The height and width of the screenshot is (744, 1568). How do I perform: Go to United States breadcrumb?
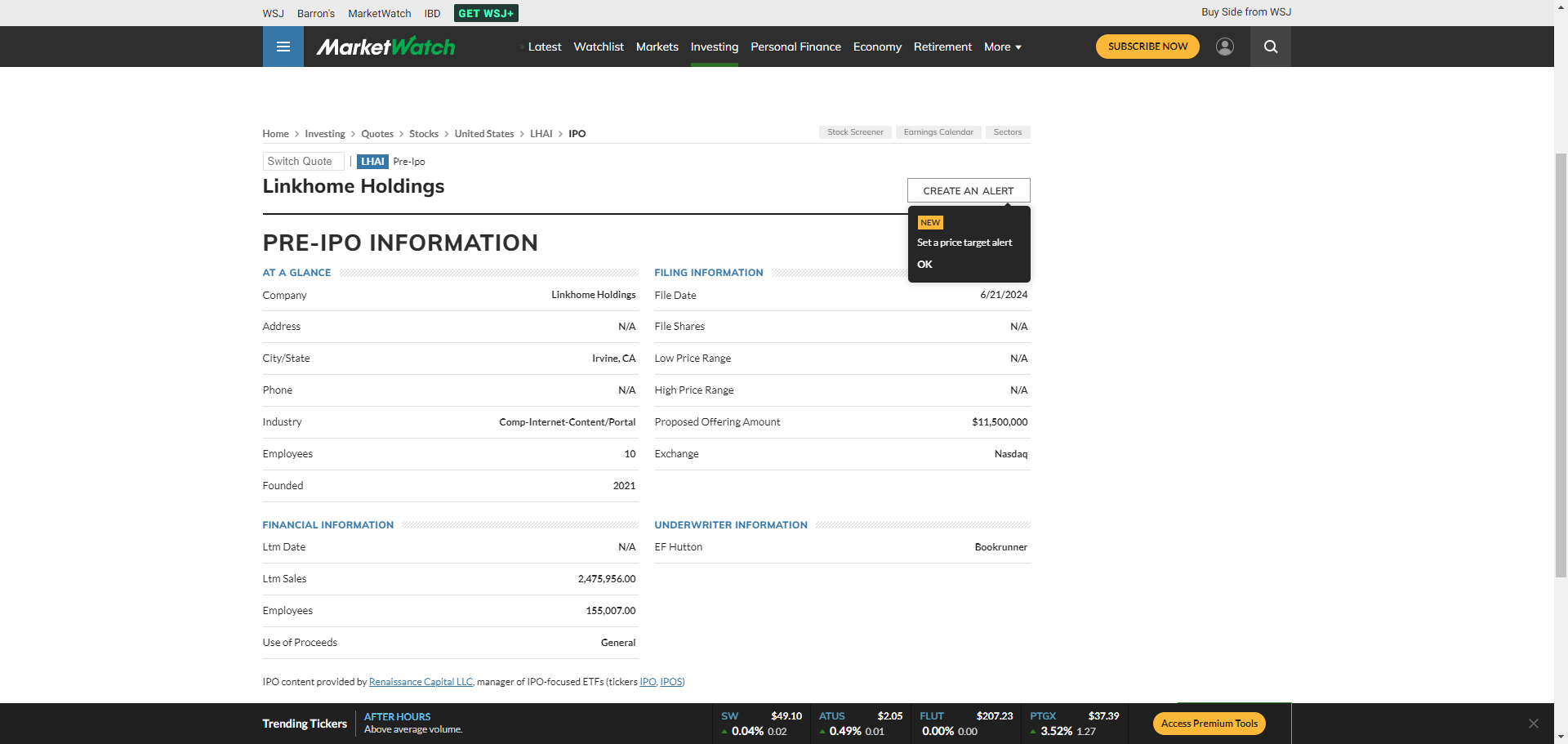(484, 134)
